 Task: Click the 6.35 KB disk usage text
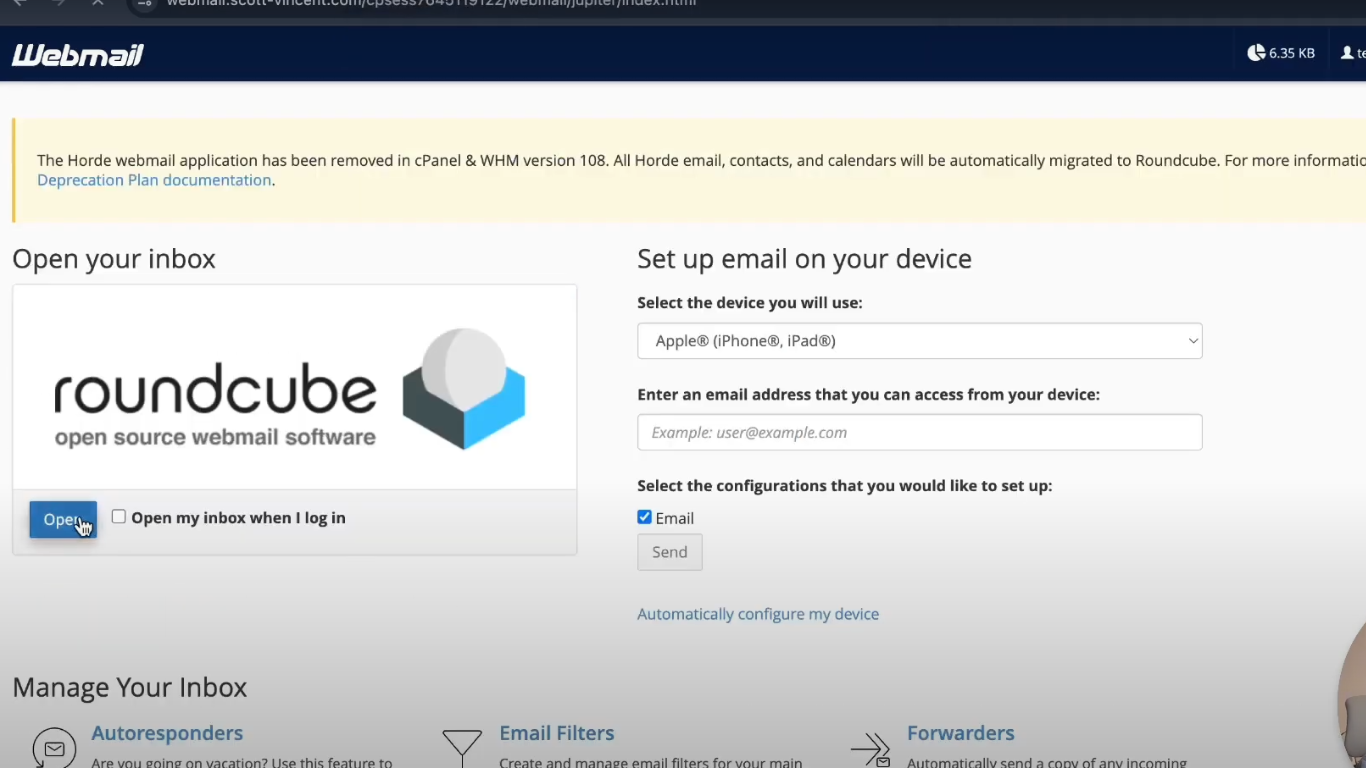pyautogui.click(x=1292, y=53)
